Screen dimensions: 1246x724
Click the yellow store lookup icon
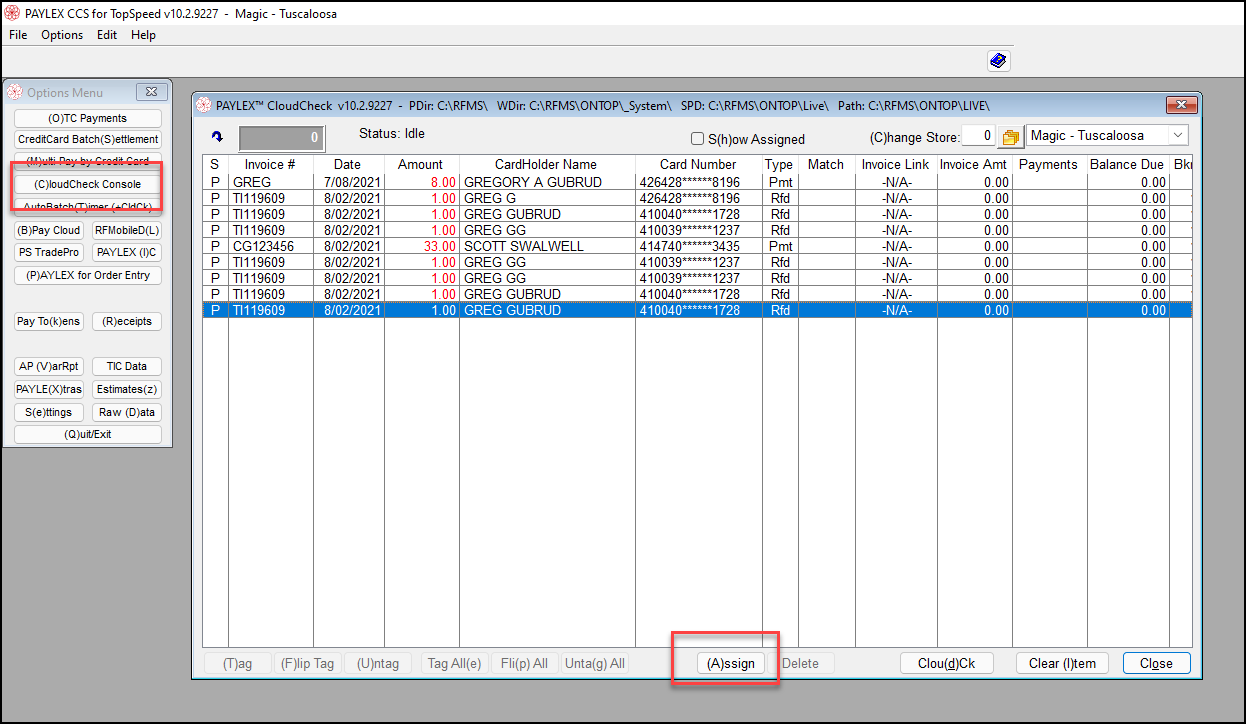[x=1009, y=137]
